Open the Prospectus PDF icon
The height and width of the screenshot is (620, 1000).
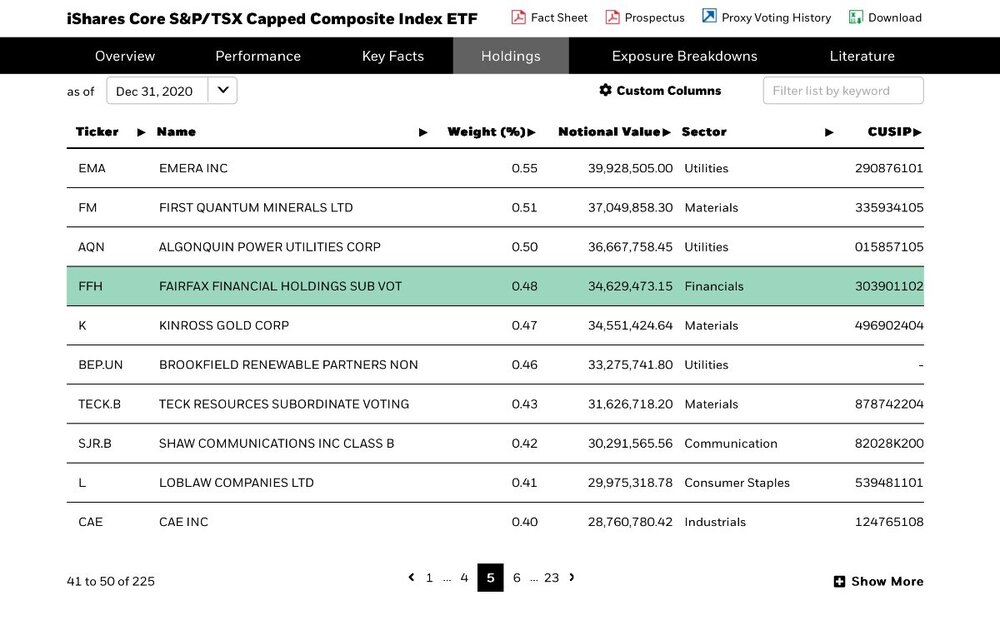(612, 17)
